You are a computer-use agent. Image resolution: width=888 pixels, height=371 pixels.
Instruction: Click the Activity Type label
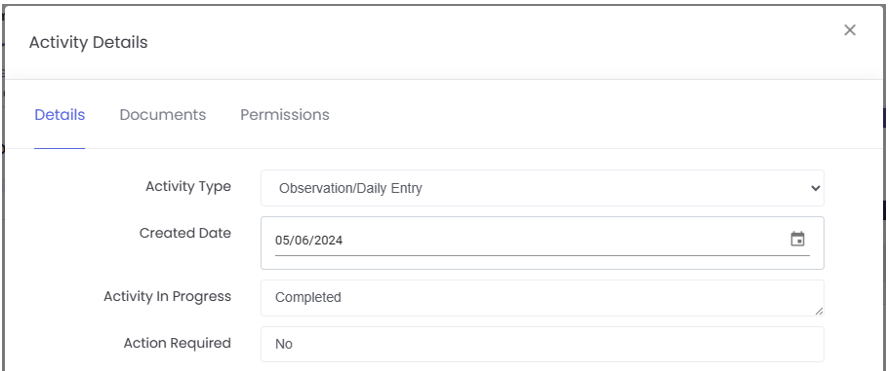[x=188, y=186]
